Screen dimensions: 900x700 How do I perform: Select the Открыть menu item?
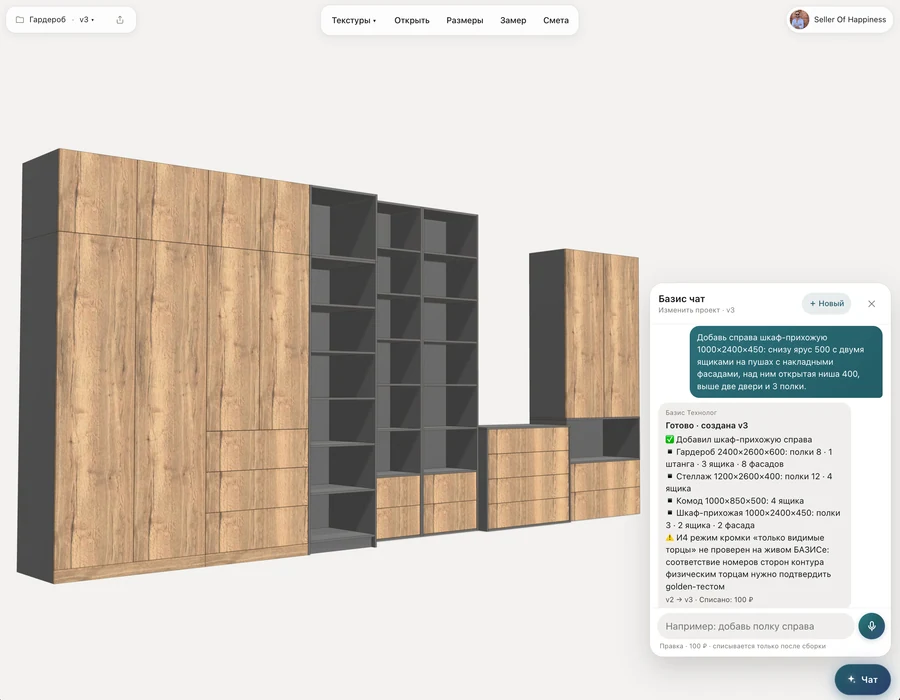[x=412, y=20]
